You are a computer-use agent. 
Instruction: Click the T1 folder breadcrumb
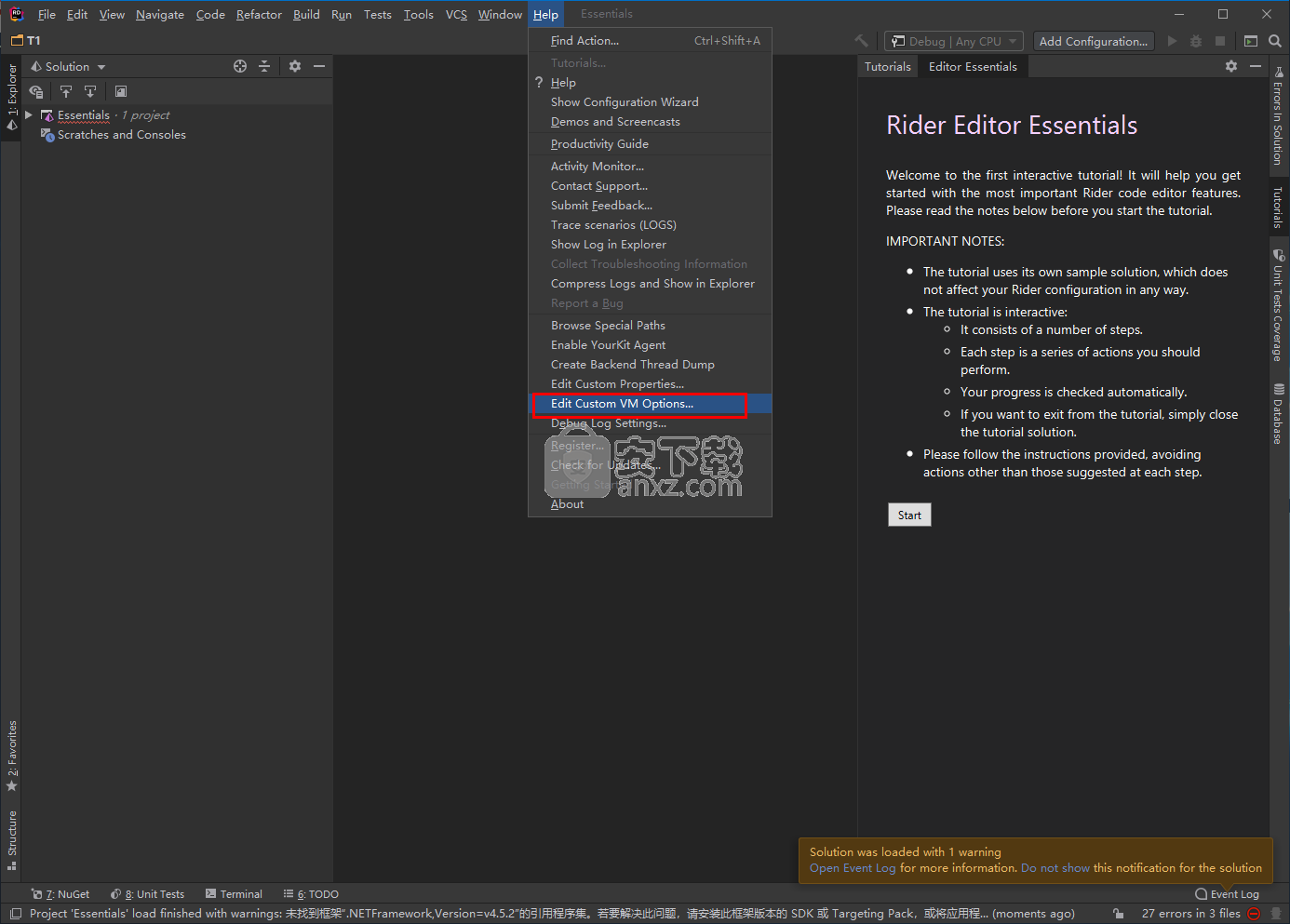click(x=26, y=41)
